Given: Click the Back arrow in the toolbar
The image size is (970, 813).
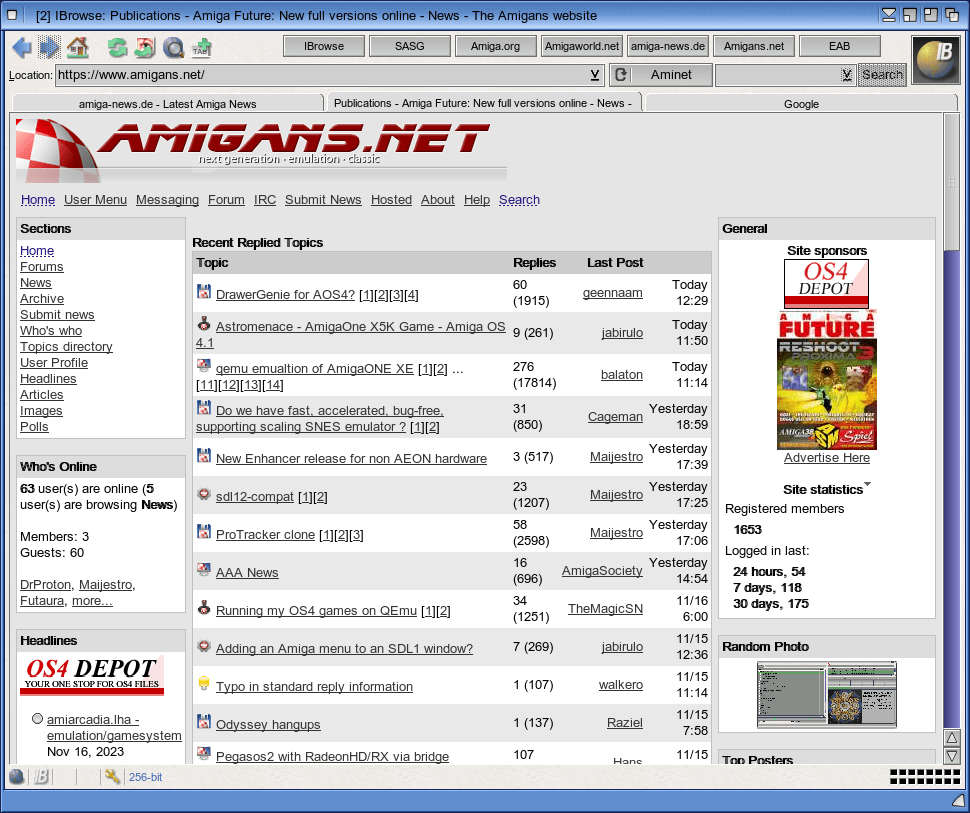Looking at the screenshot, I should coord(21,47).
